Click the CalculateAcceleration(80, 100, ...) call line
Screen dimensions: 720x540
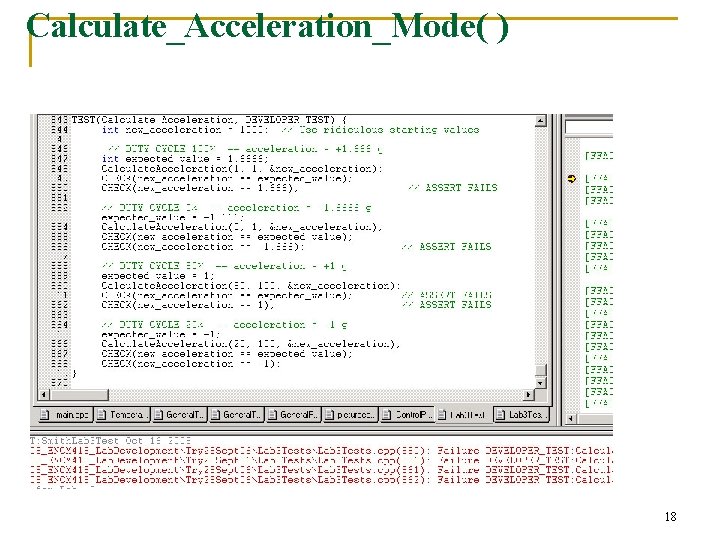pos(251,286)
